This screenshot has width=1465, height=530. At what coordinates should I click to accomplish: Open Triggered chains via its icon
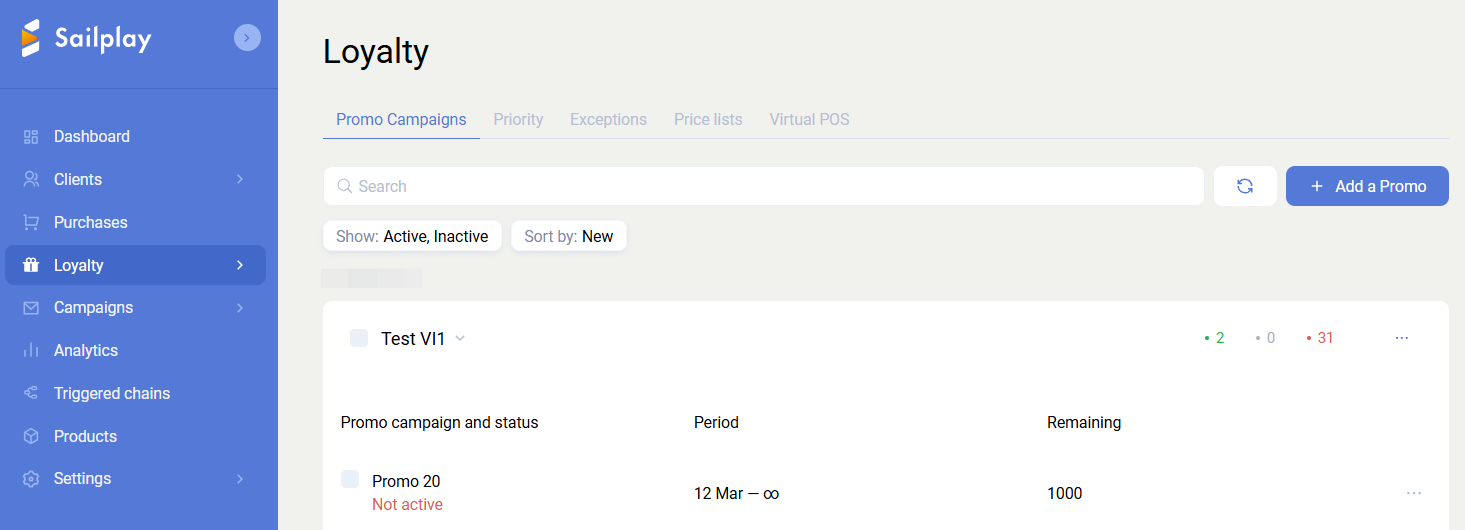(31, 393)
